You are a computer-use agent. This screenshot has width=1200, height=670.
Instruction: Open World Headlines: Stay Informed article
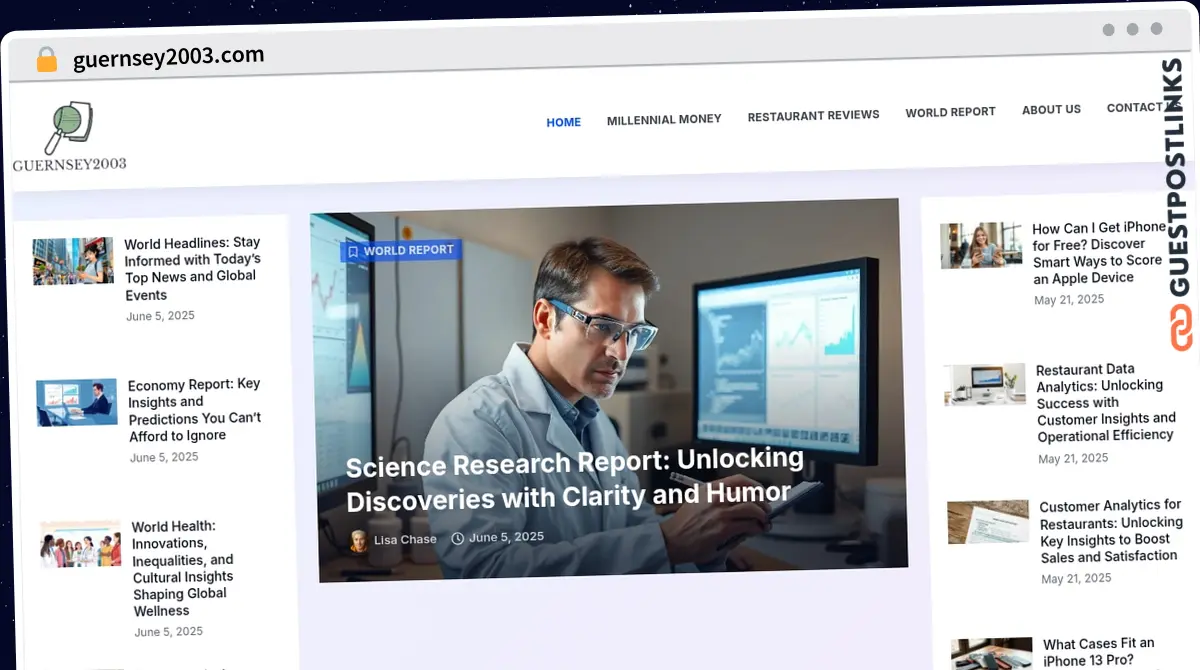tap(192, 268)
